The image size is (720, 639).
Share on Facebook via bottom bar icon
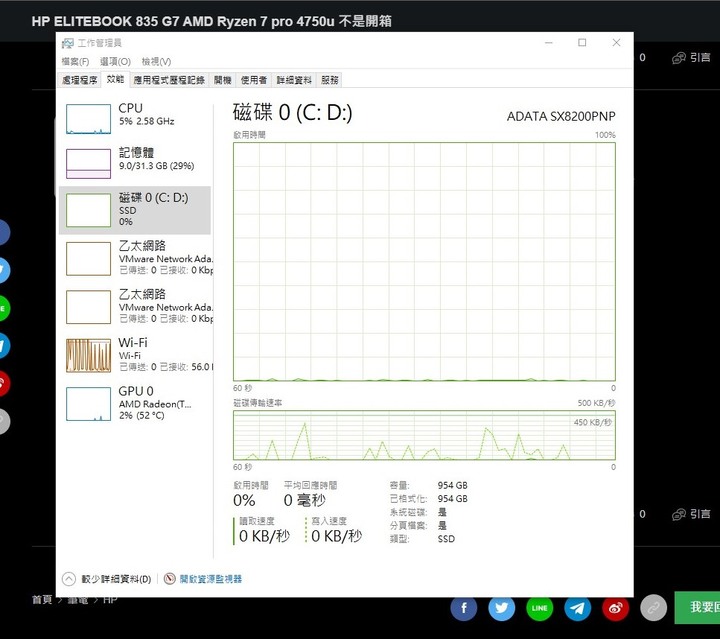(464, 608)
